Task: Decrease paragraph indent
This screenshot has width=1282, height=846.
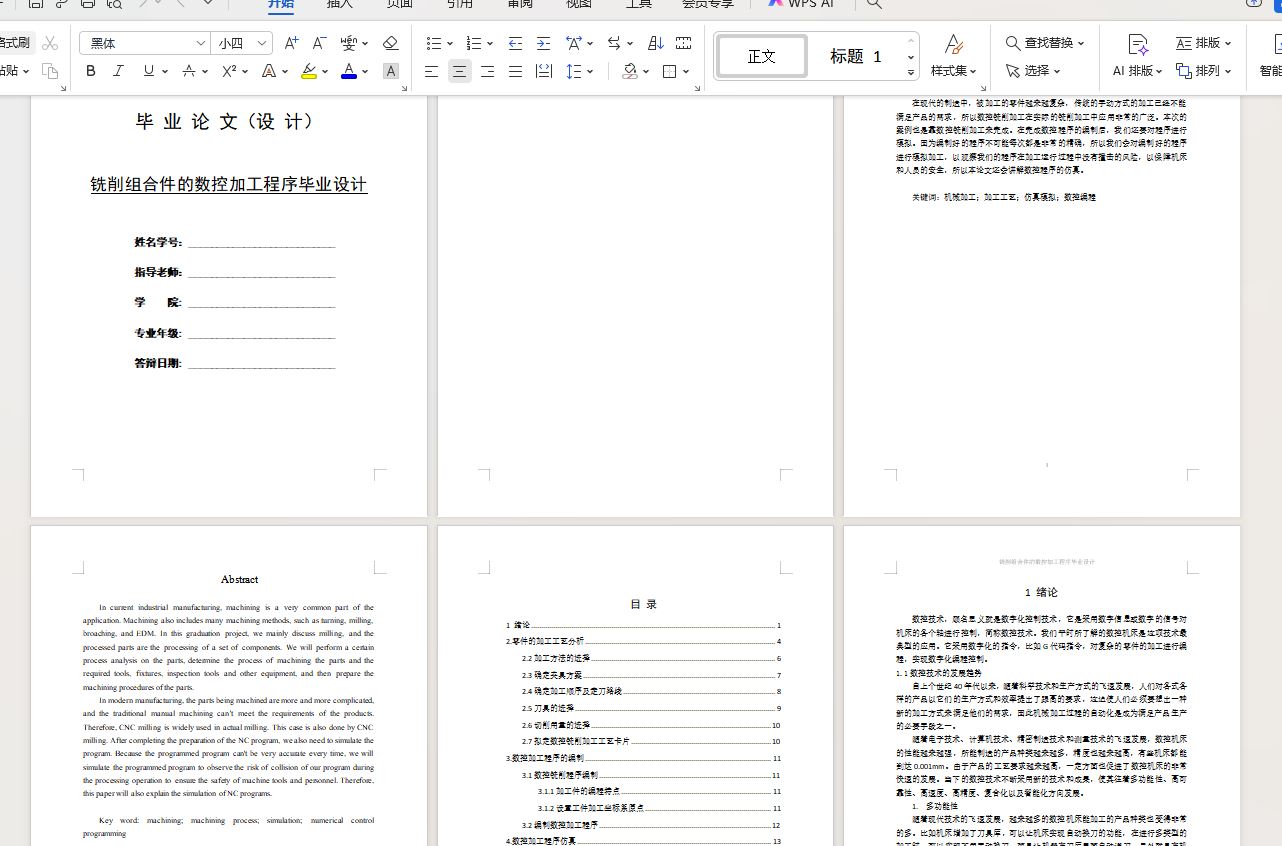Action: point(515,43)
